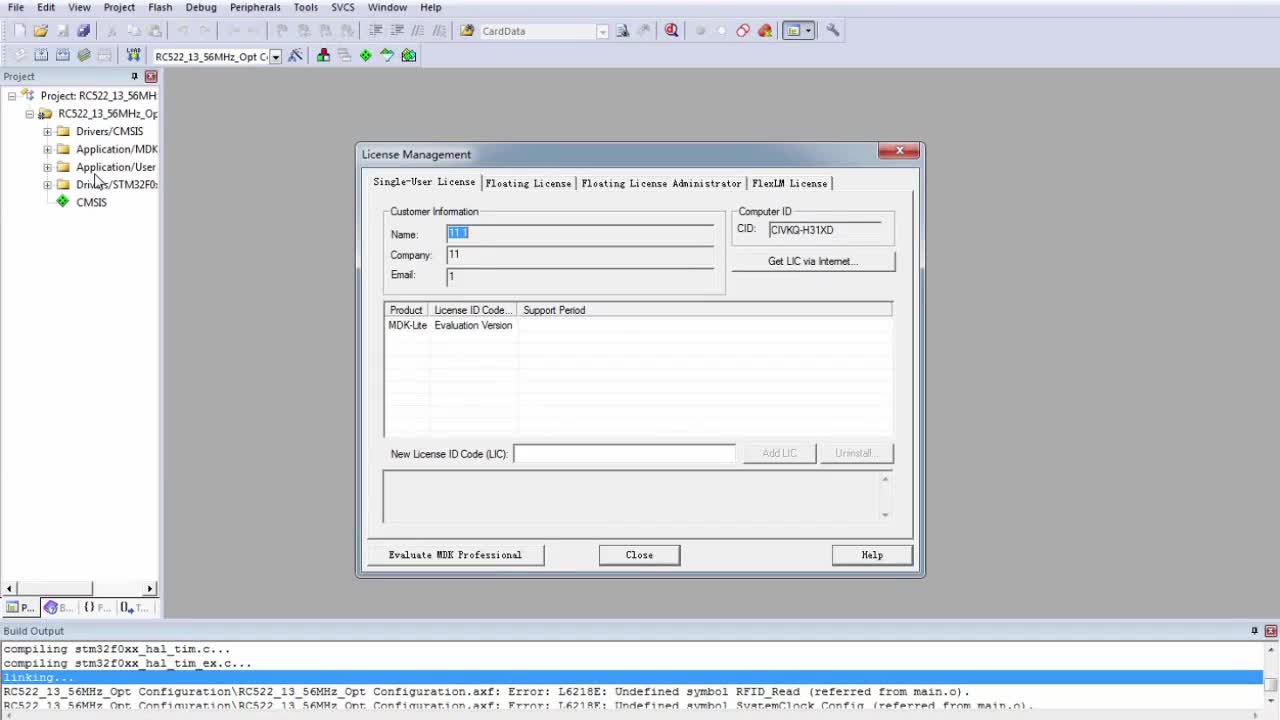The height and width of the screenshot is (720, 1280).
Task: Click the Uncomment selection icon
Action: [x=439, y=31]
